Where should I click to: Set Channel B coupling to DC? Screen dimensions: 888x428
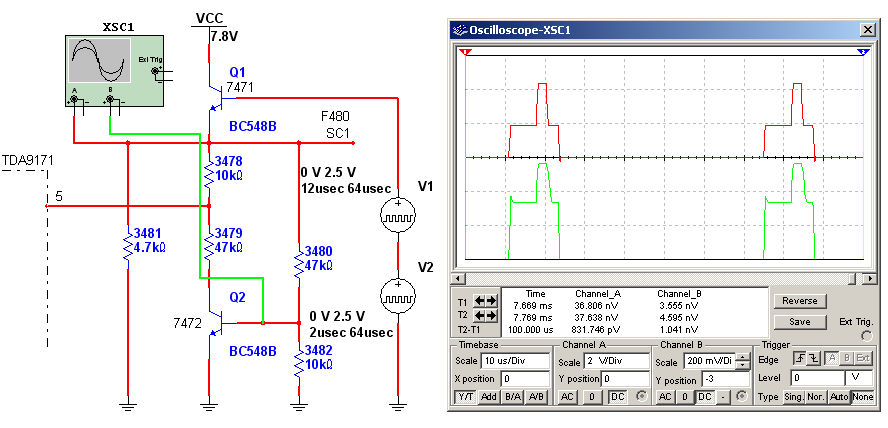coord(705,397)
